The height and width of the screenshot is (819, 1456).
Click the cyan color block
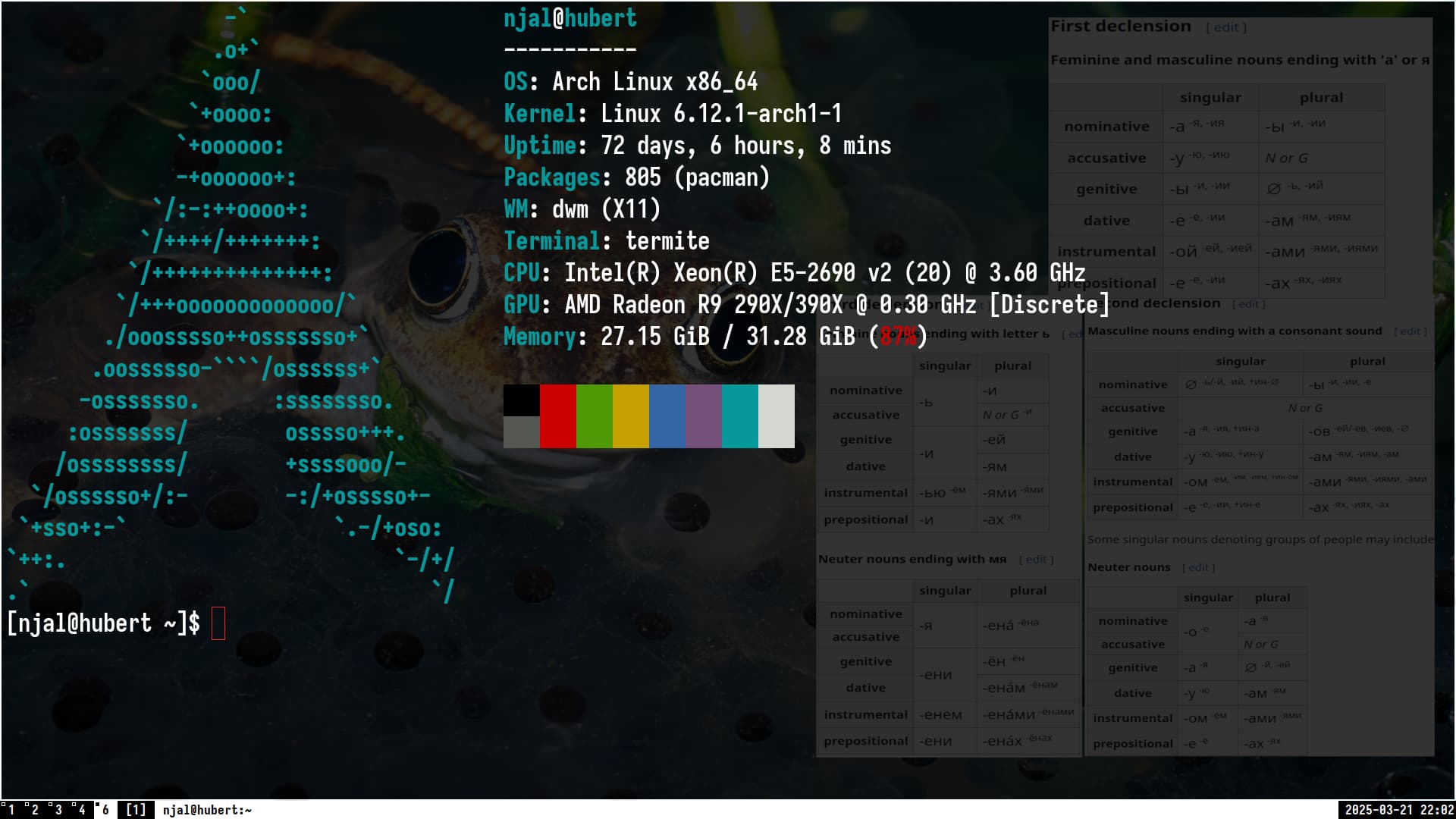(x=740, y=416)
